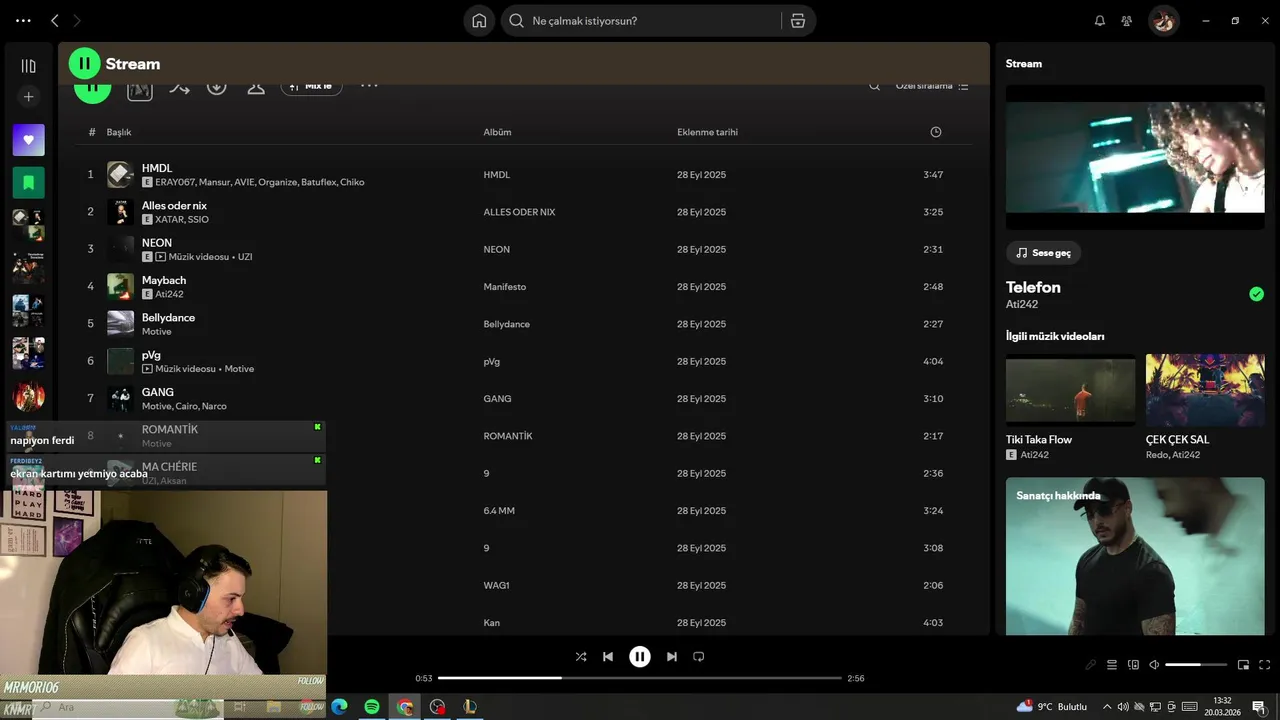Open the 'WAG1' album link

tap(496, 586)
